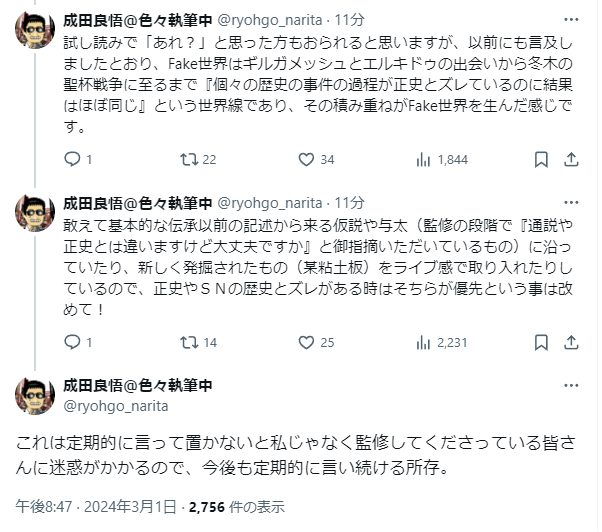The width and height of the screenshot is (602, 532).
Task: Open second tweet's author avatar
Action: 34,215
